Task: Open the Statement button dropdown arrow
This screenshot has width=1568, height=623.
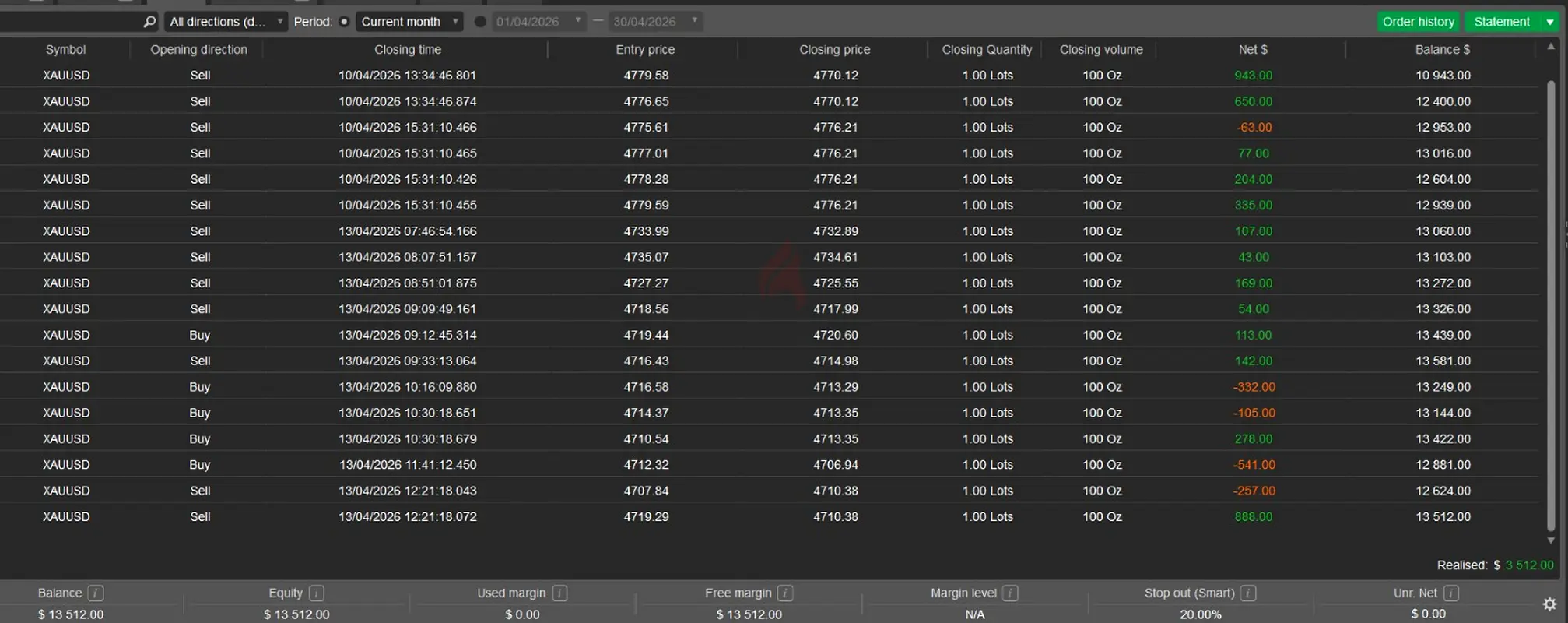Action: coord(1550,22)
